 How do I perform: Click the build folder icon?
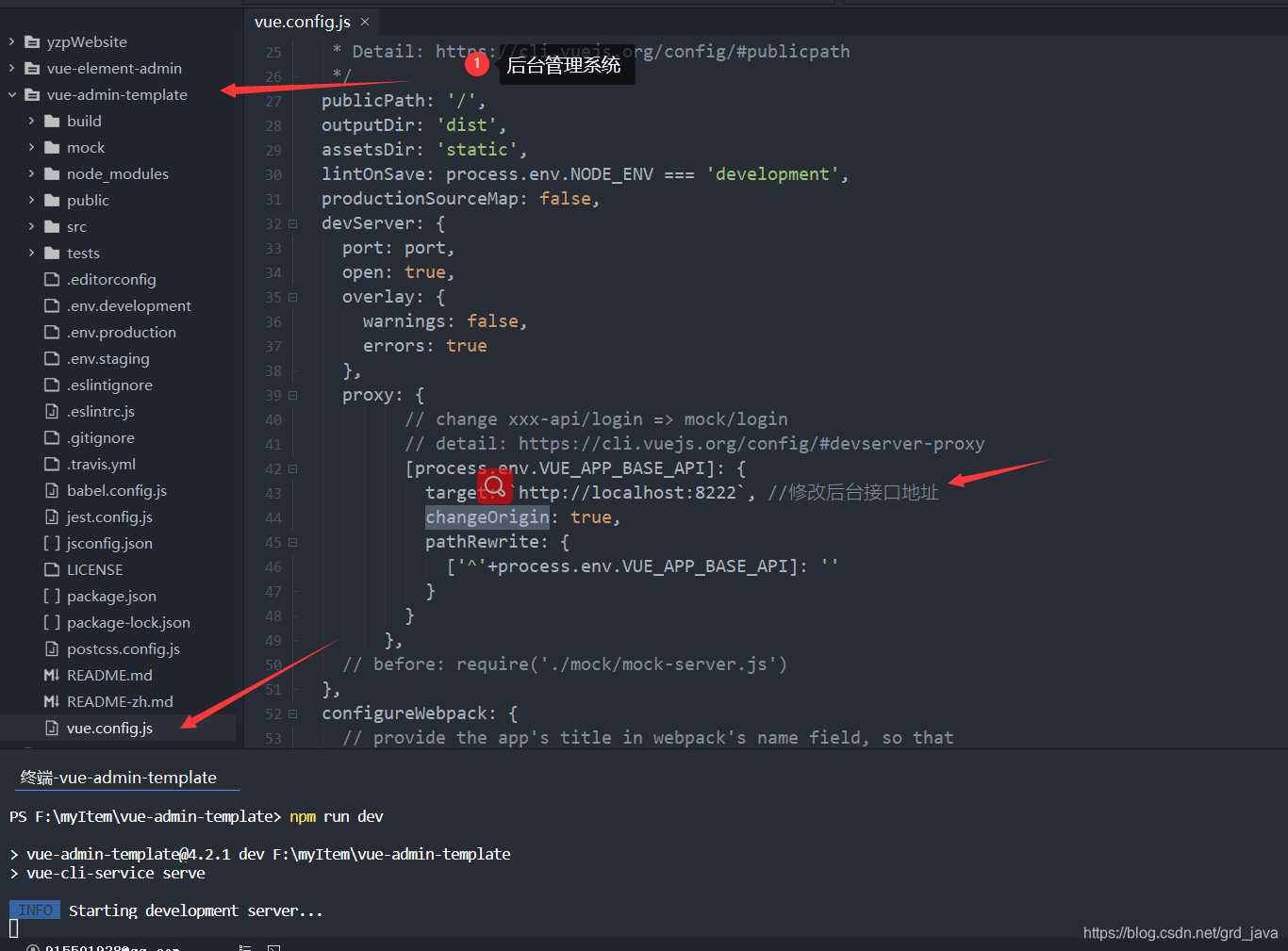(52, 122)
